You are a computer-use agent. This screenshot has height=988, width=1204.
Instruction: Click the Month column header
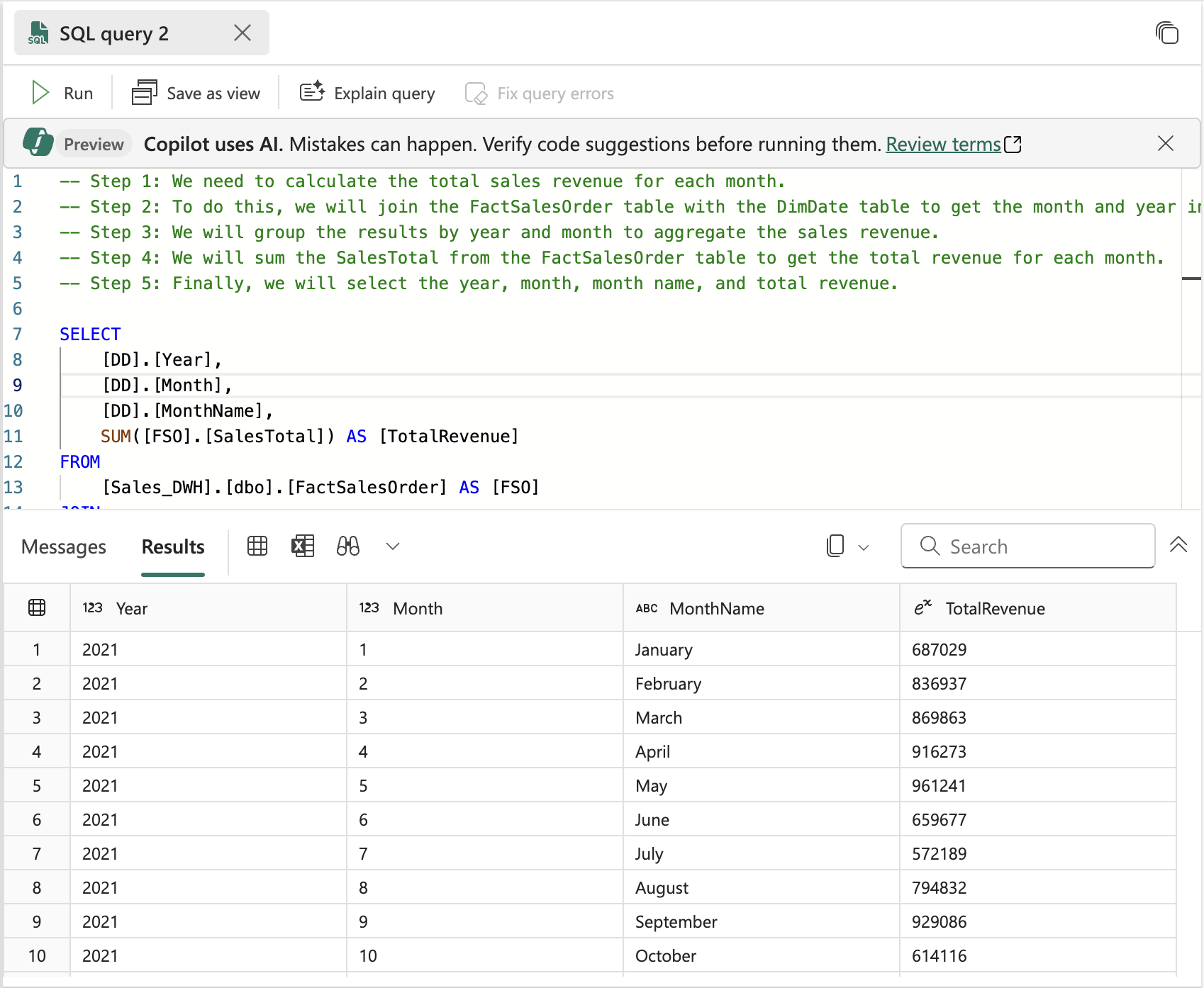[485, 608]
